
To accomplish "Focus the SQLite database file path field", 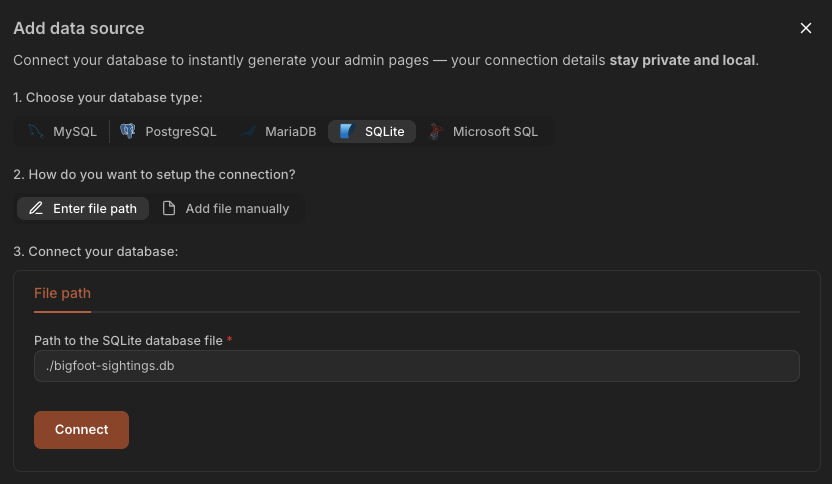I will point(417,366).
